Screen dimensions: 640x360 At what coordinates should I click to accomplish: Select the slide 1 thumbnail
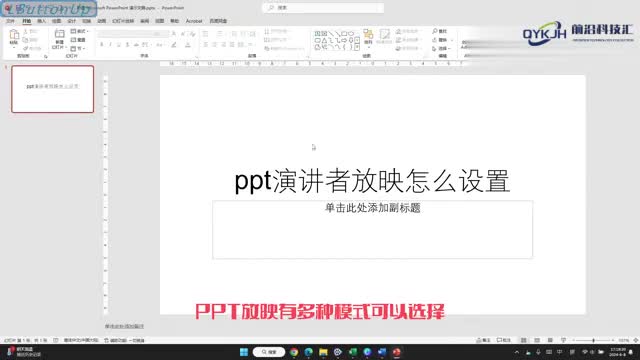tap(53, 89)
